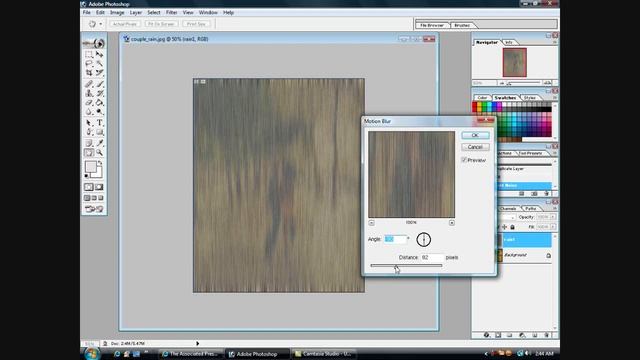
Task: Switch to Quick Mask mode
Action: pyautogui.click(x=99, y=187)
